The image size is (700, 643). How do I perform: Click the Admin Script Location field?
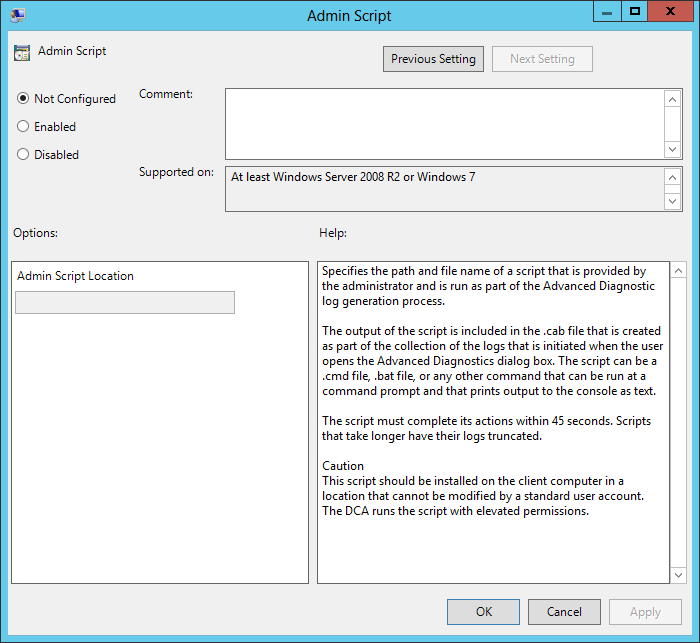coord(125,303)
